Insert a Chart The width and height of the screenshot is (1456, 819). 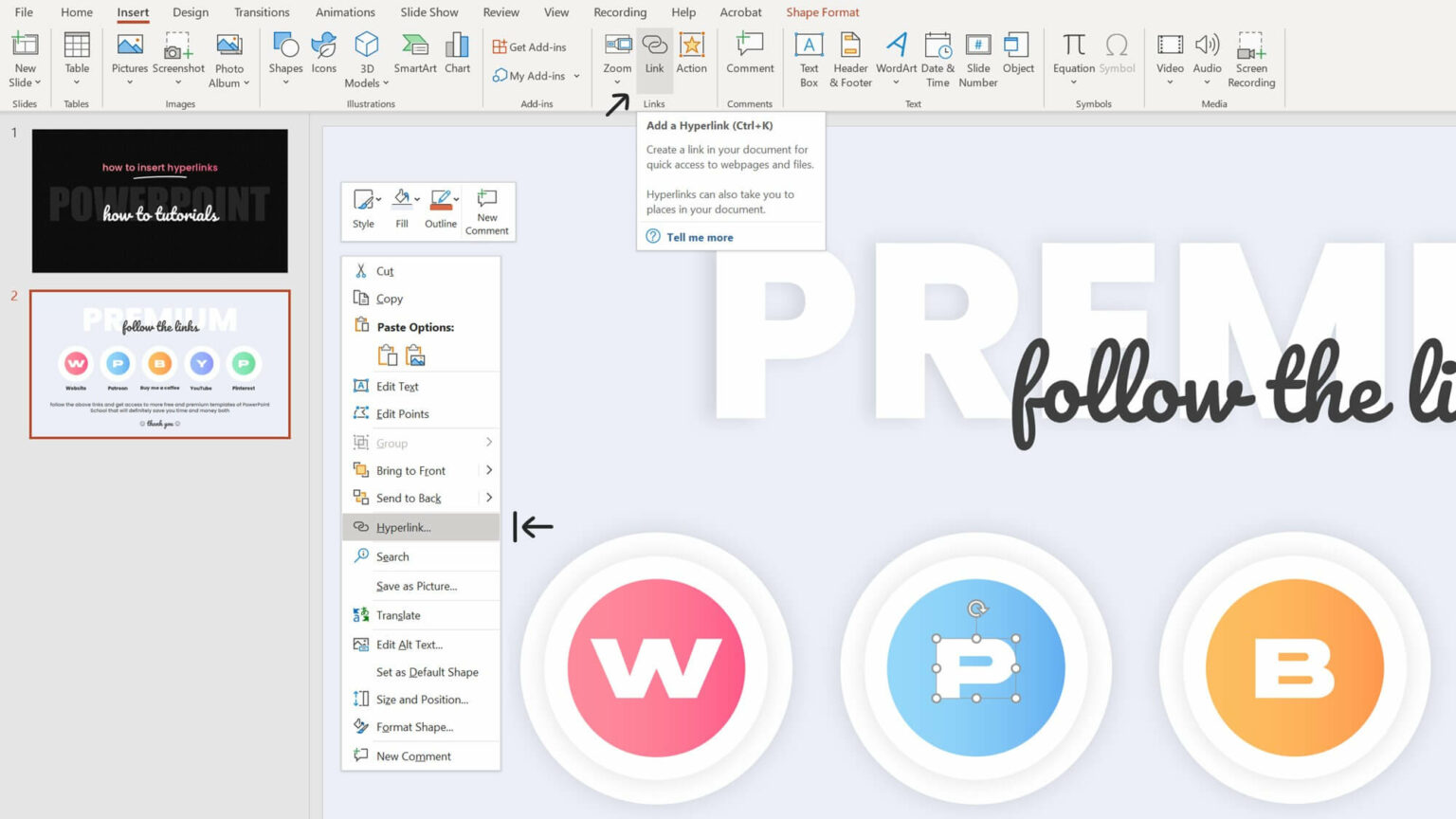tap(457, 57)
